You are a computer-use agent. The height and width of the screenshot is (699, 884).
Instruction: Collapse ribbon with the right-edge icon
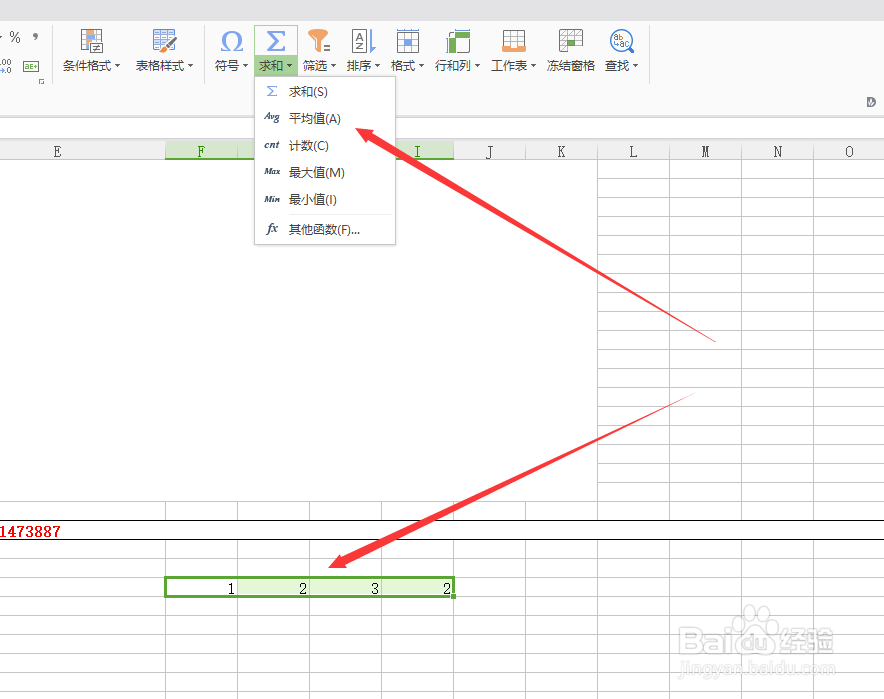click(871, 102)
